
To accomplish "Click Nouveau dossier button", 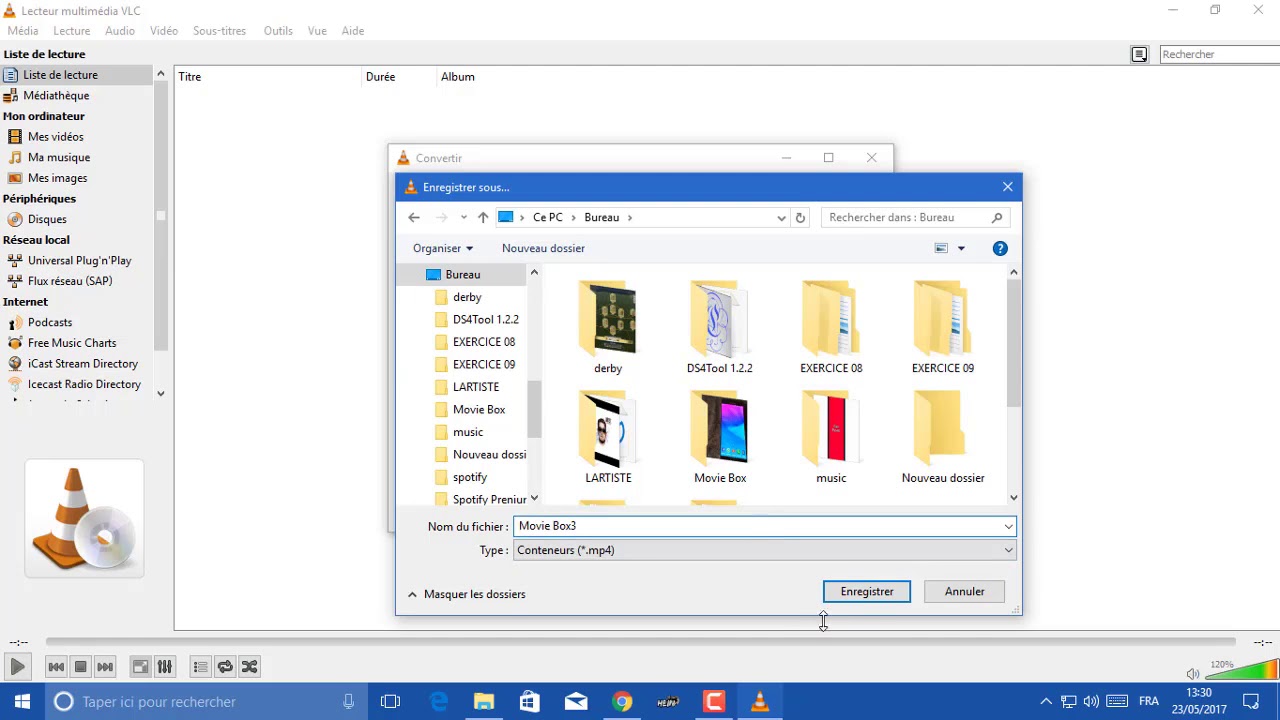I will click(x=543, y=248).
